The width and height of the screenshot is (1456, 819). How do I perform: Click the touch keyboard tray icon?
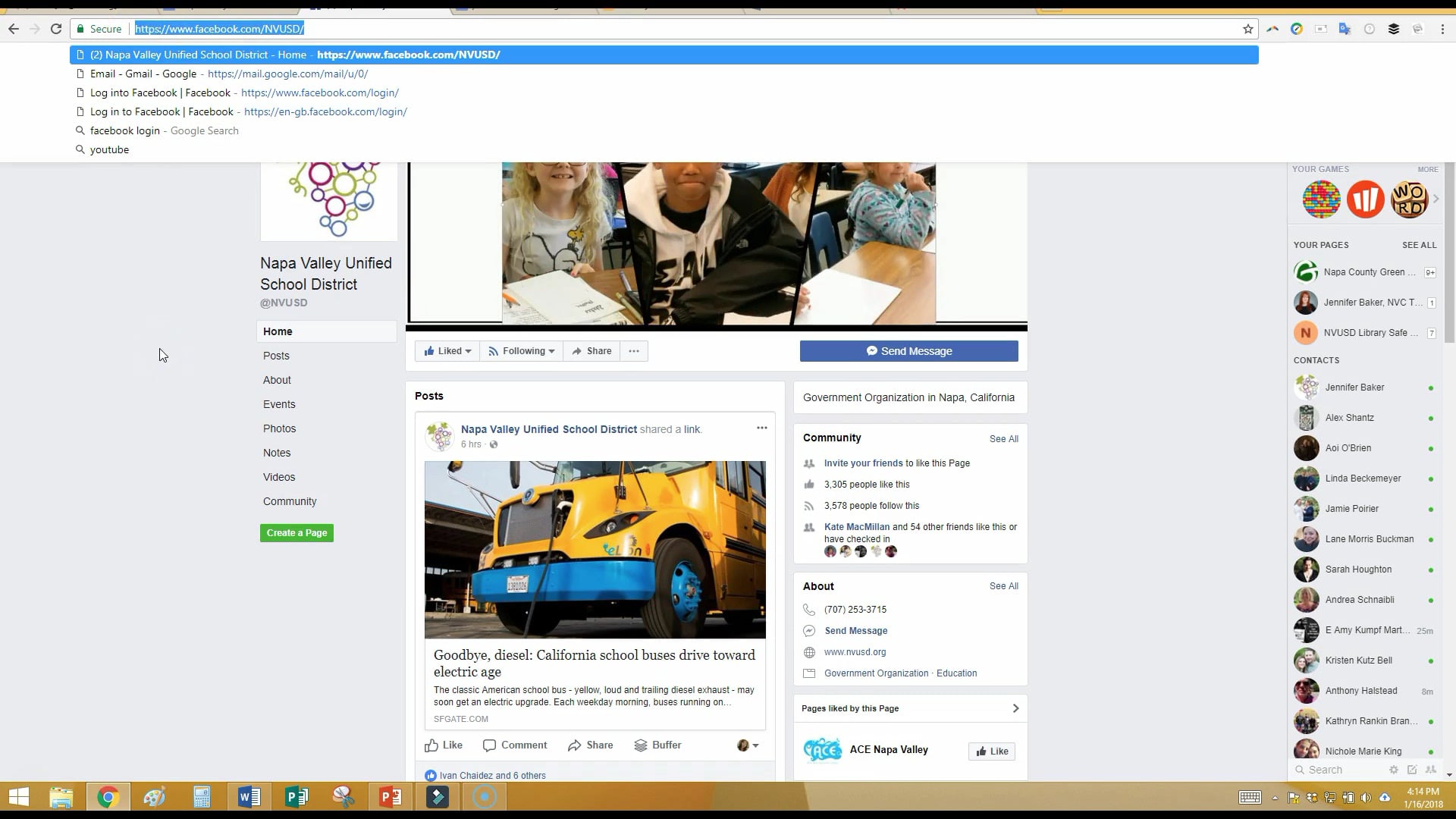1250,797
